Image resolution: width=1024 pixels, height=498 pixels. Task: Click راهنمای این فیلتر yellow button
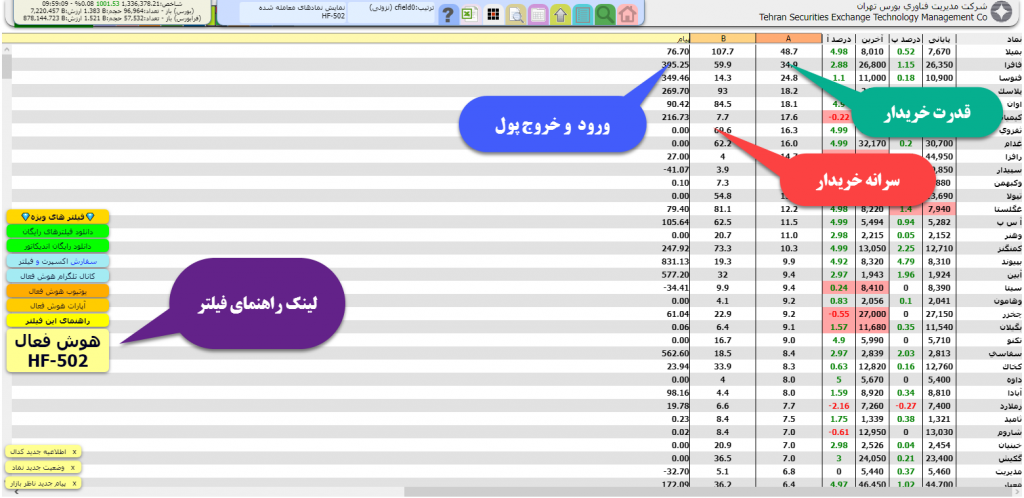[57, 320]
